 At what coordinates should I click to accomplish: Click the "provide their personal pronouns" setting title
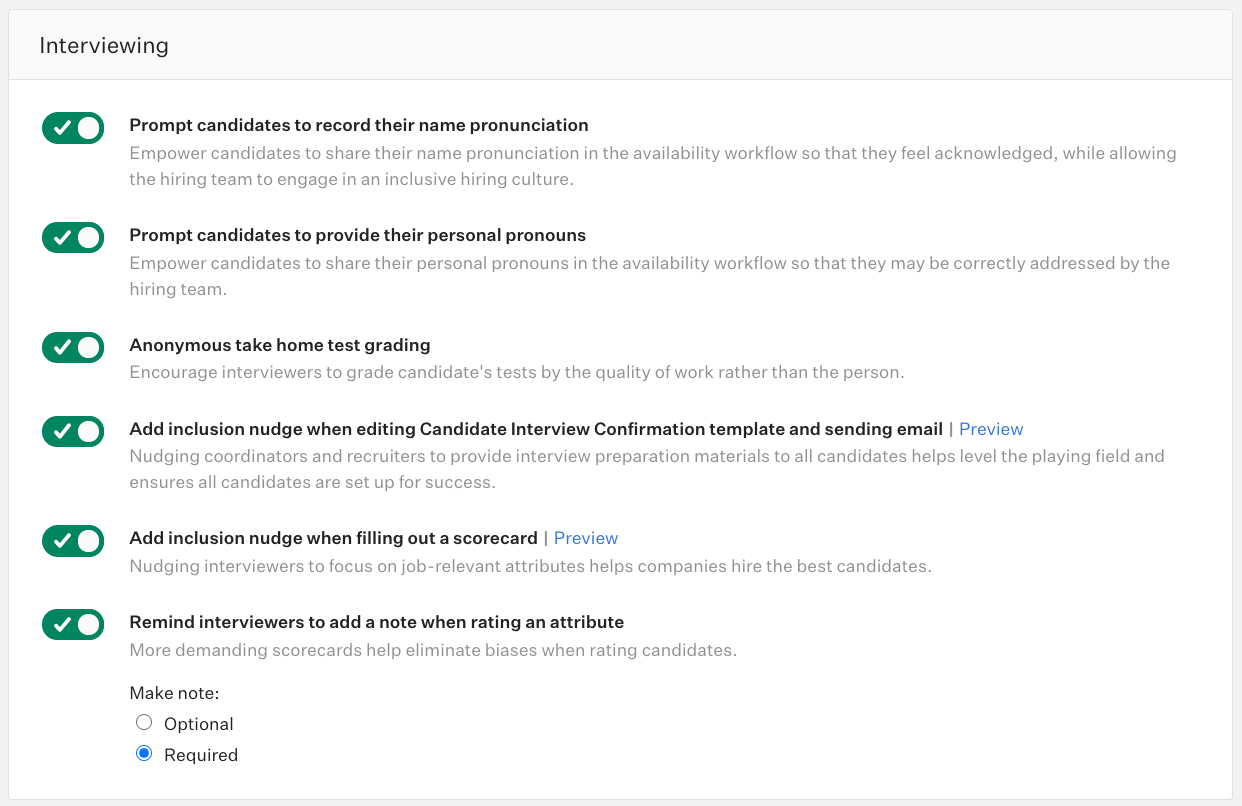pos(357,236)
